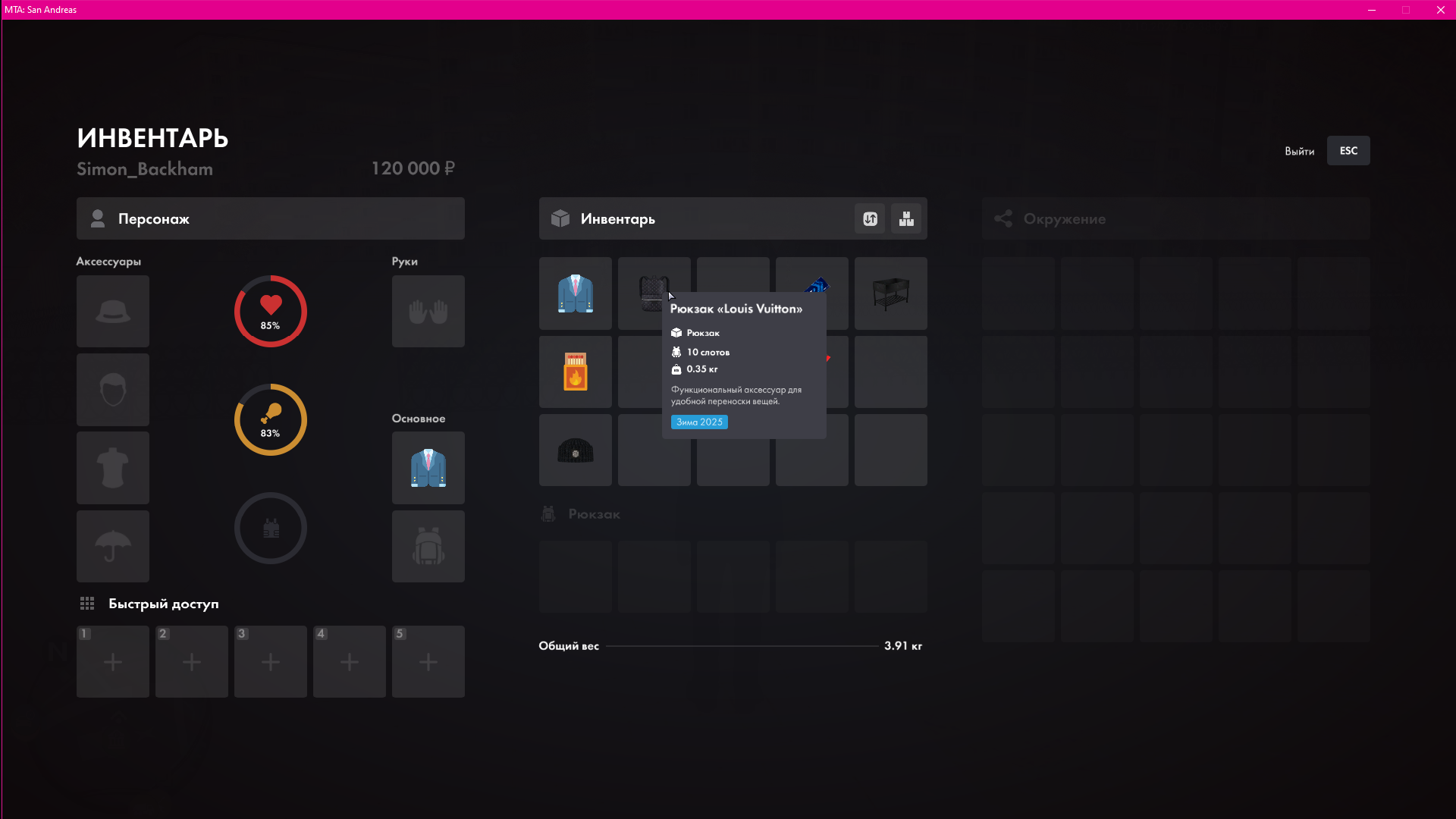Select the black beanie hat item
The image size is (1456, 819).
(x=575, y=450)
